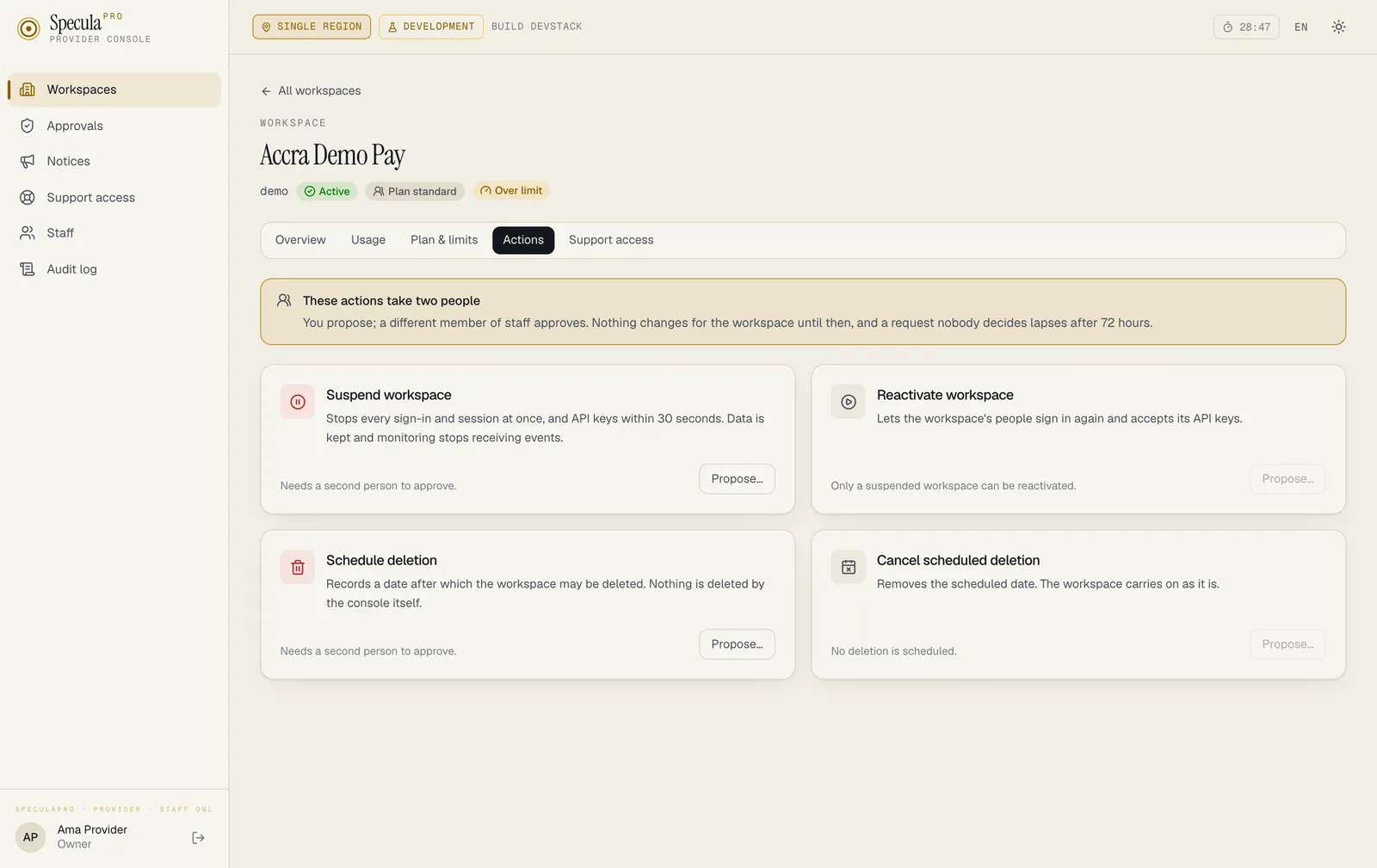1377x868 pixels.
Task: Switch to the Overview tab
Action: 300,240
